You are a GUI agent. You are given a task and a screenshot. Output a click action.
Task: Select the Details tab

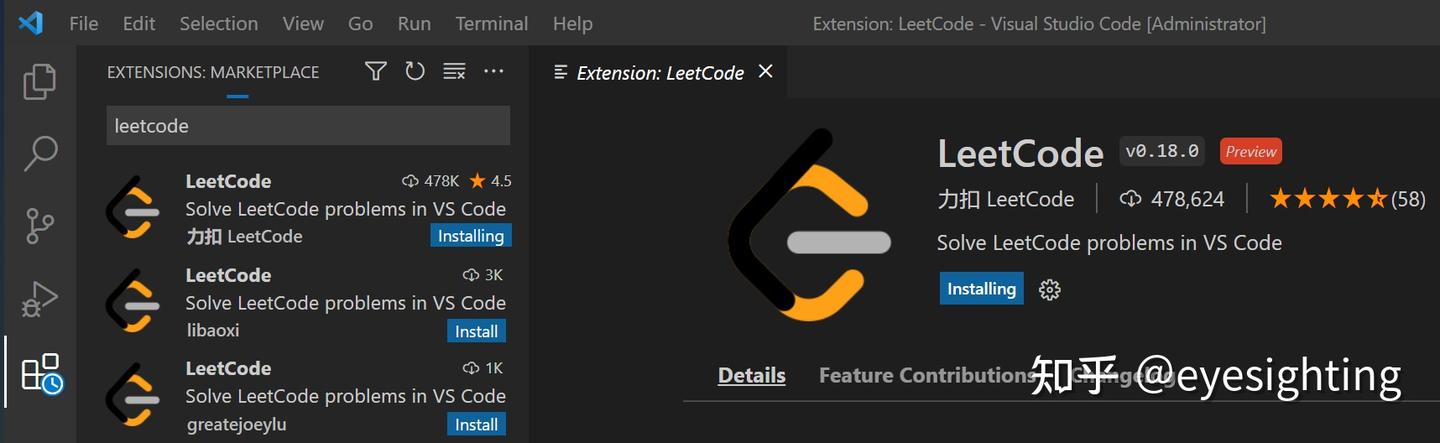(752, 375)
